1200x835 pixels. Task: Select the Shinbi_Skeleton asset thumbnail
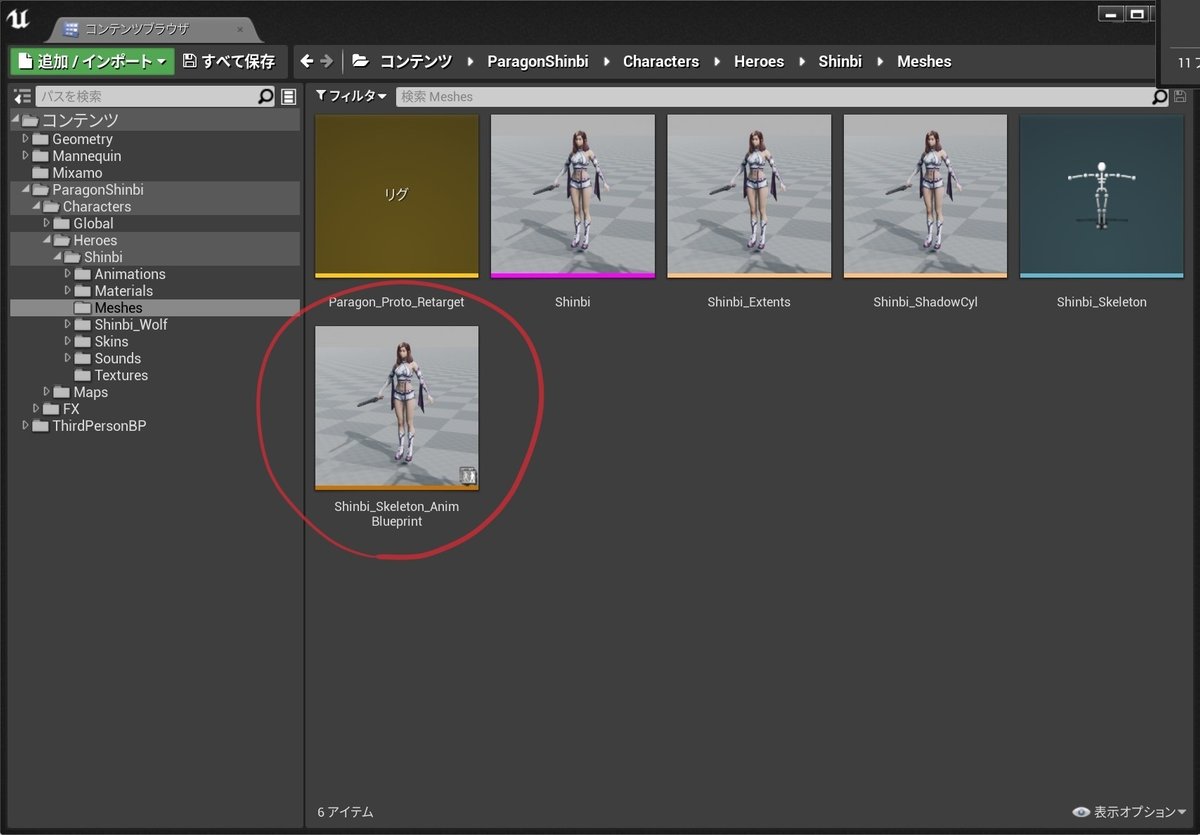[x=1100, y=194]
